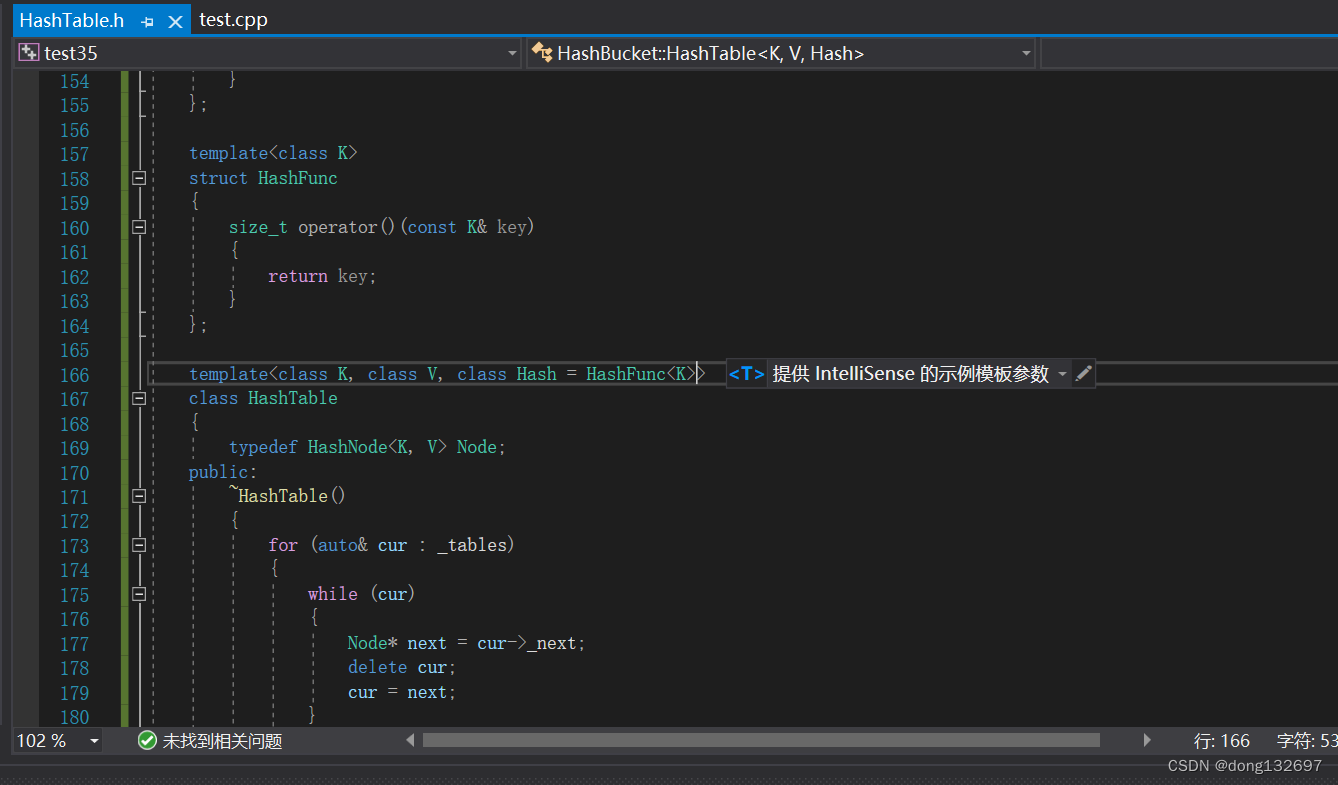Viewport: 1338px width, 785px height.
Task: Click the 未找到相关问题 status text
Action: pos(222,741)
